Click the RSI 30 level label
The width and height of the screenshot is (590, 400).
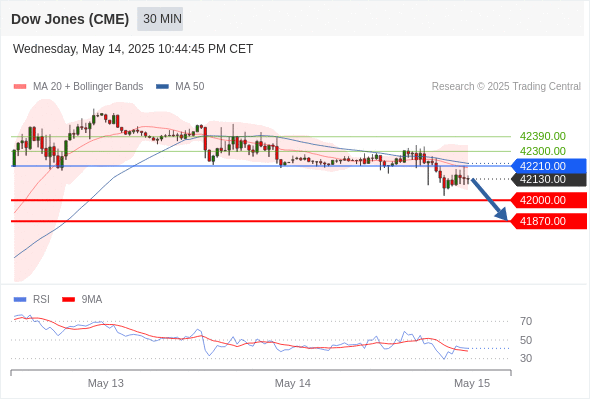(x=526, y=358)
